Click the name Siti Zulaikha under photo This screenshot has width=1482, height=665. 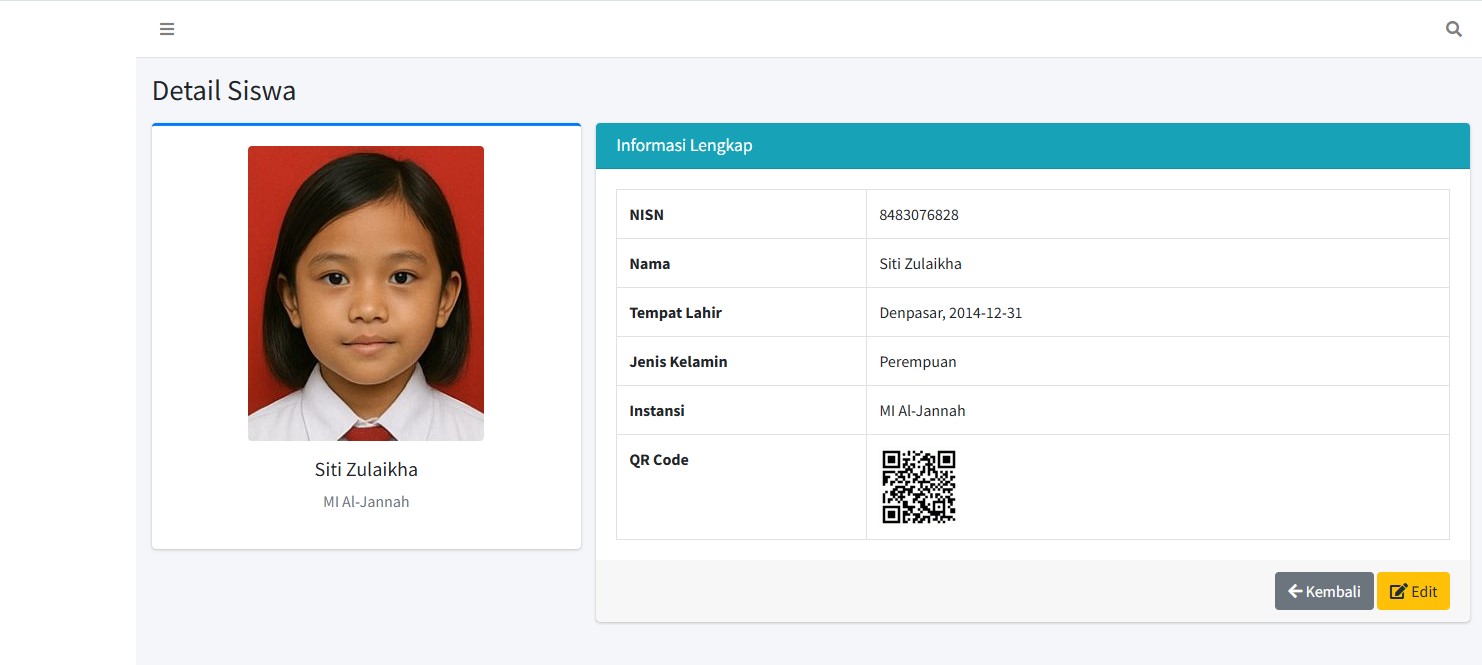tap(366, 470)
